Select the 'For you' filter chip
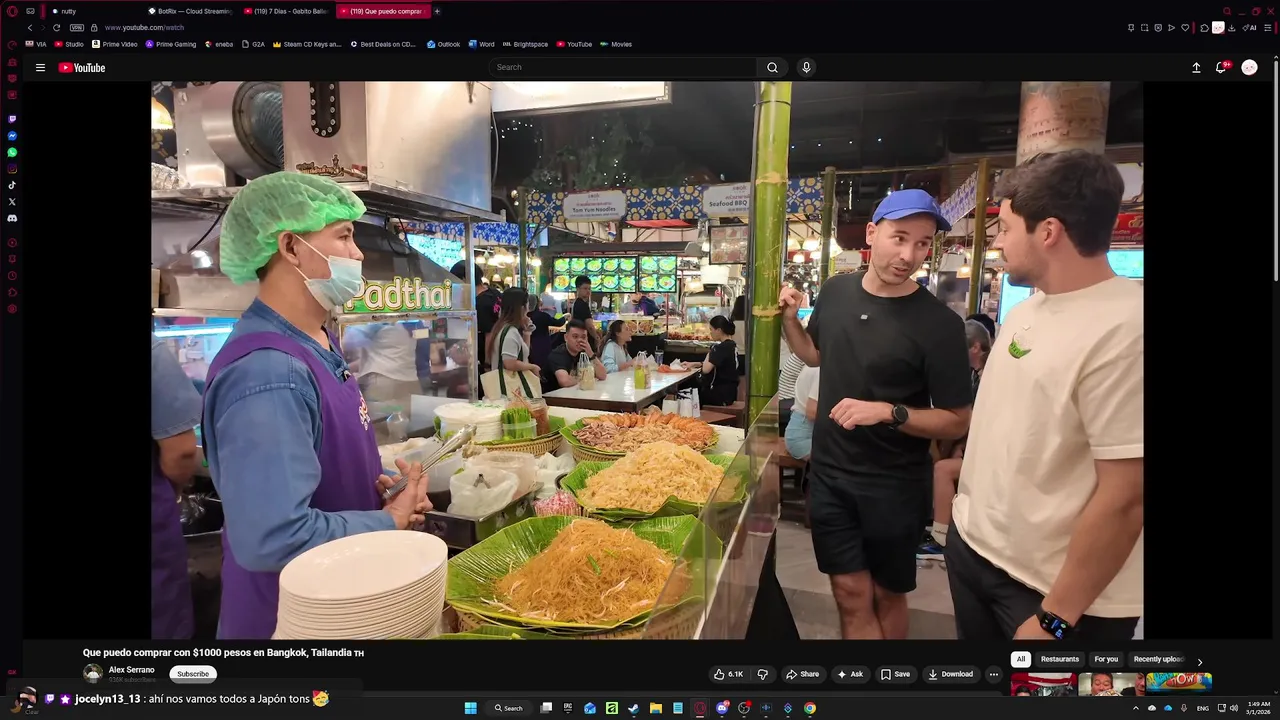The width and height of the screenshot is (1280, 720). pyautogui.click(x=1106, y=659)
